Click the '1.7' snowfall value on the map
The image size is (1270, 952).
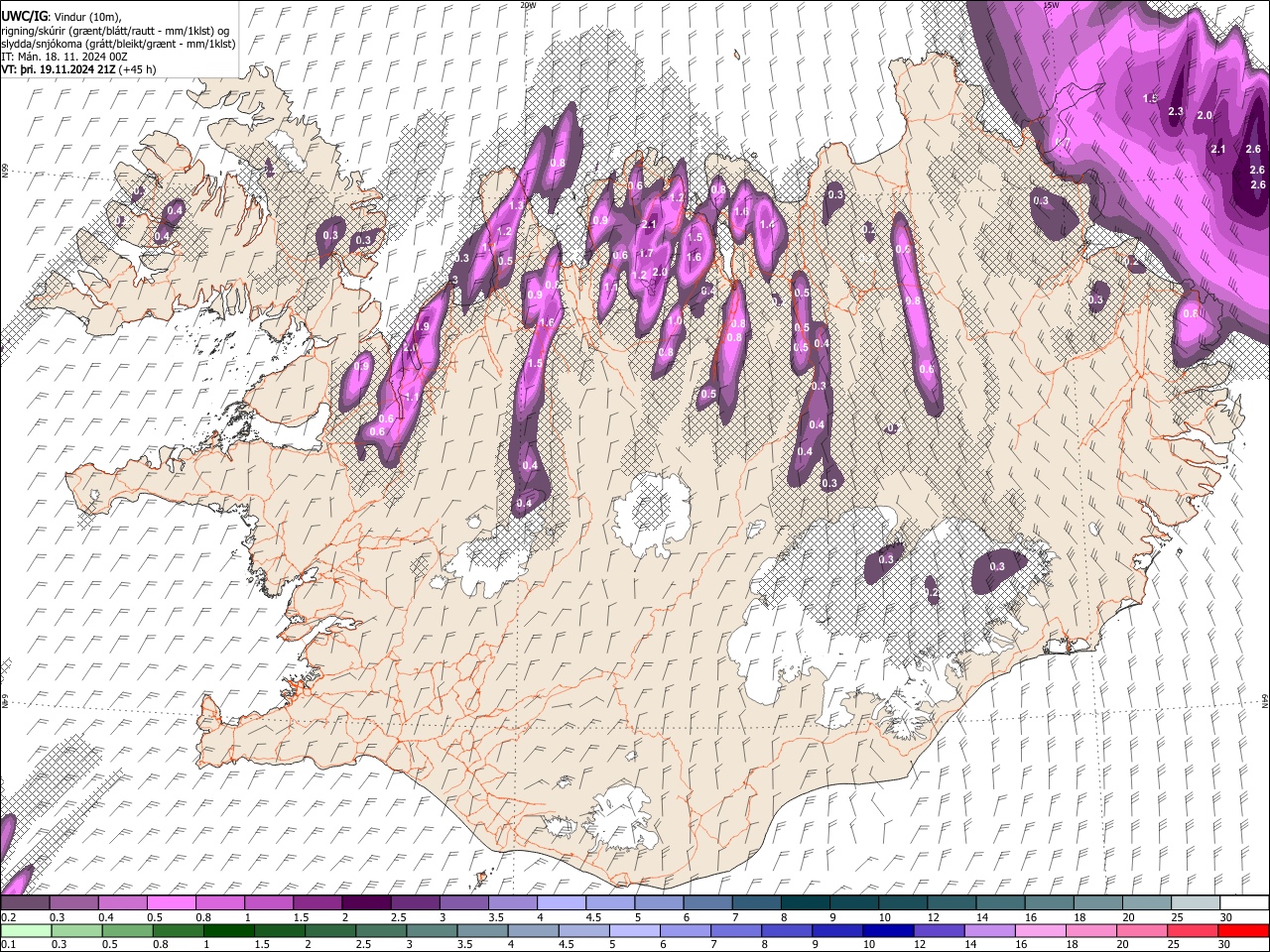(646, 254)
